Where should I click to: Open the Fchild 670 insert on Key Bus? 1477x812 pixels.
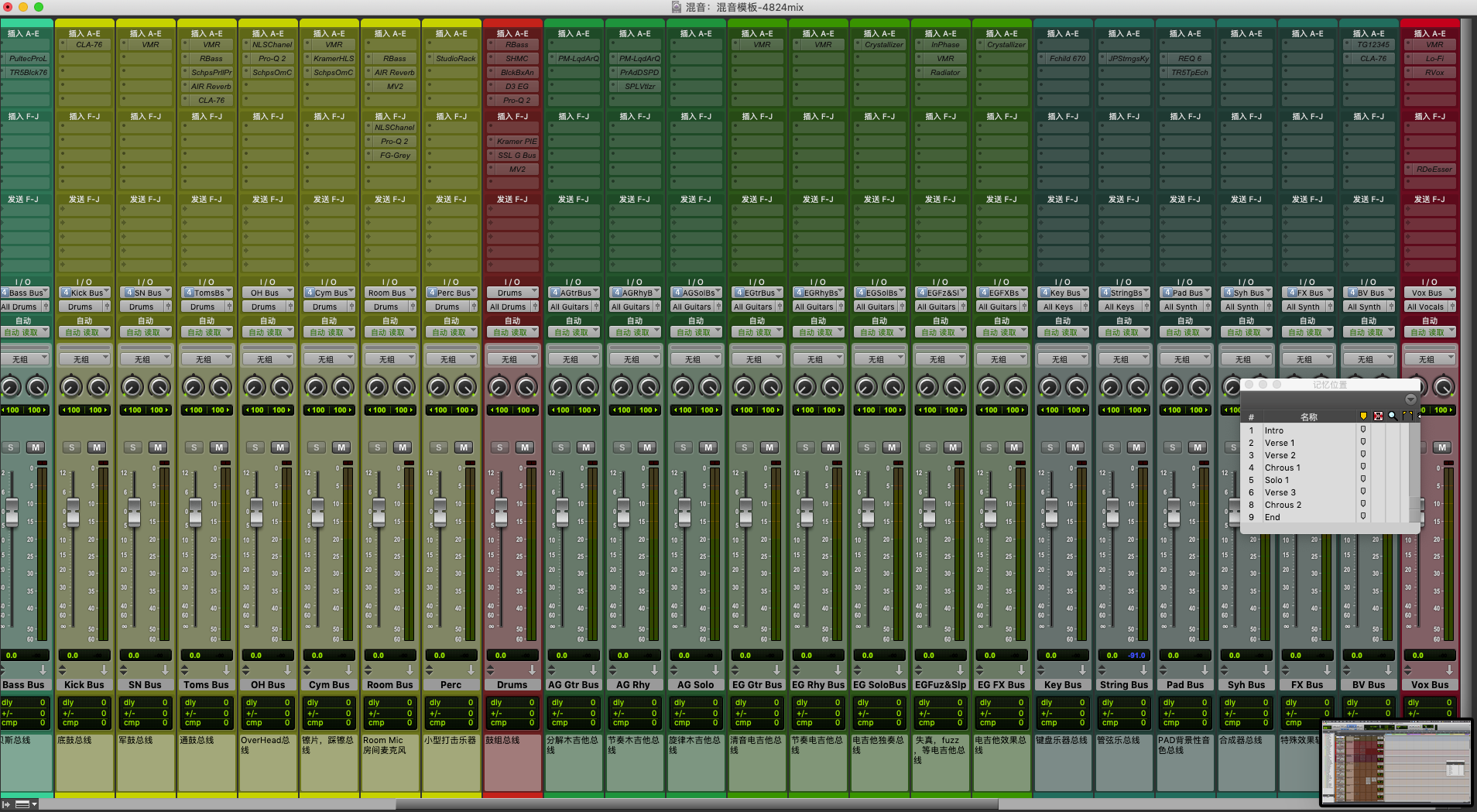(1067, 59)
